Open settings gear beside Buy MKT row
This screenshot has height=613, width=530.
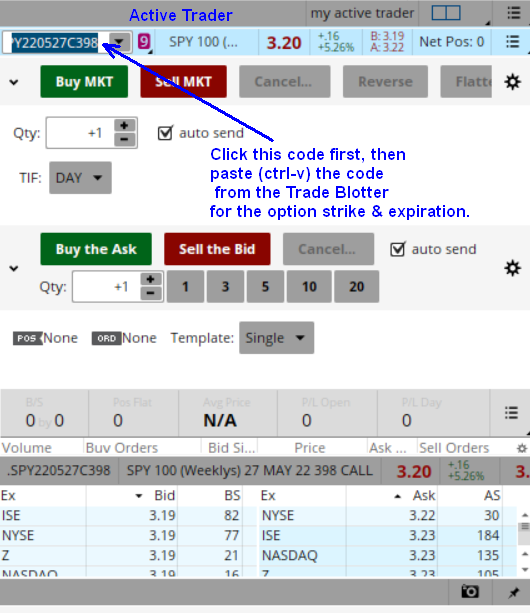512,82
